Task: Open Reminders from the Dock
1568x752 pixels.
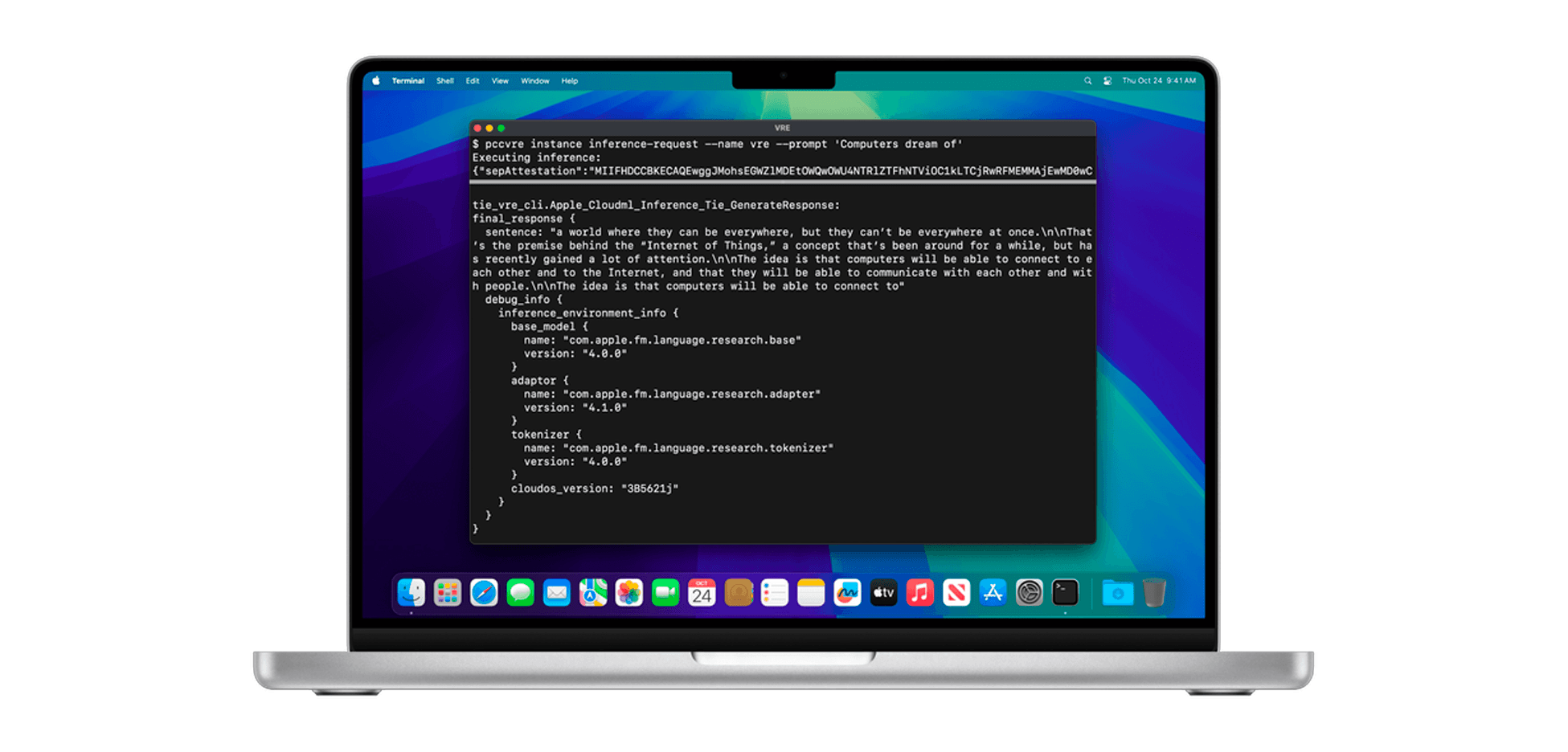Action: coord(775,593)
